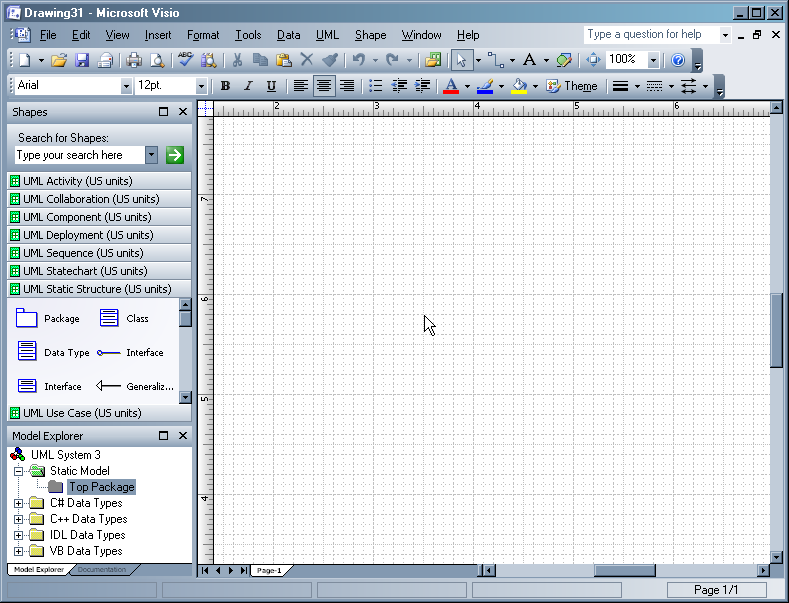The image size is (789, 603).
Task: Click the Search for Shapes input field
Action: coord(78,155)
